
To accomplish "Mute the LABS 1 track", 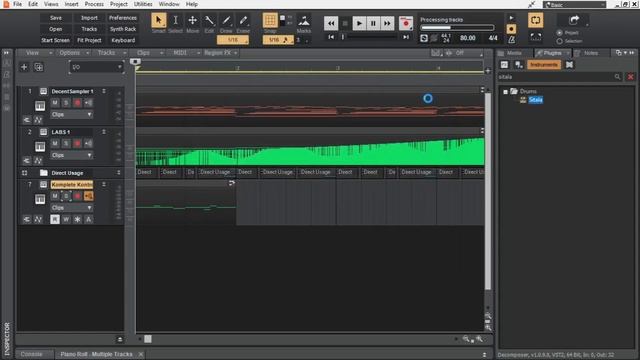I will (x=55, y=143).
